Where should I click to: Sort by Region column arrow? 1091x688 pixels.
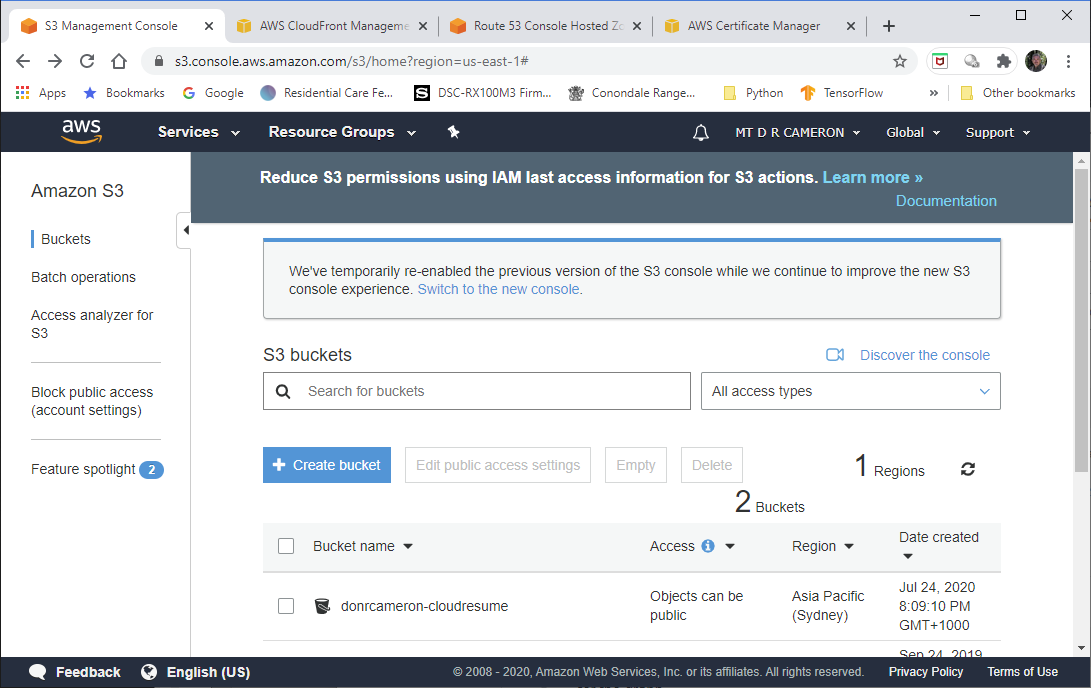tap(849, 547)
